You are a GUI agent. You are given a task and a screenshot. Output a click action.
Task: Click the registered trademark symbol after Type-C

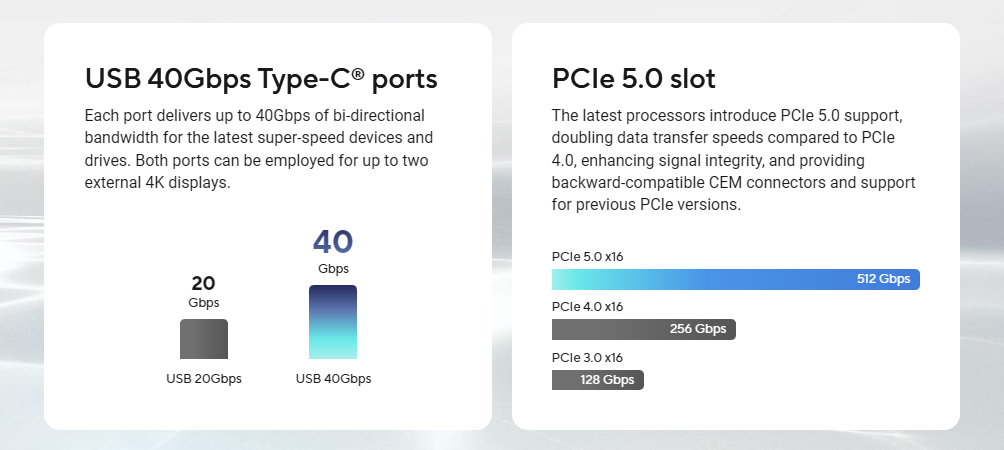[x=358, y=74]
